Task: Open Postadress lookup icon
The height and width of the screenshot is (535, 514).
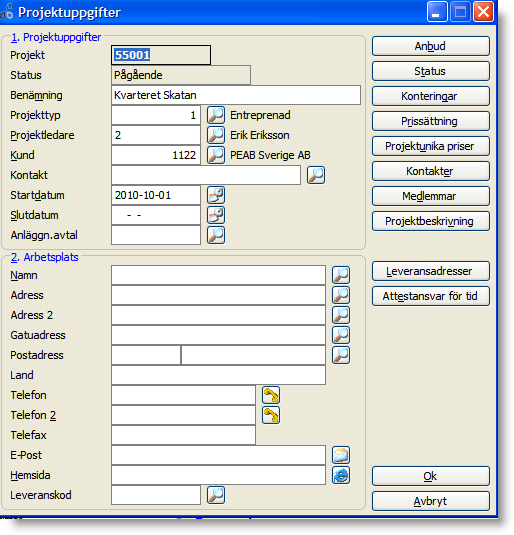Action: pyautogui.click(x=341, y=355)
